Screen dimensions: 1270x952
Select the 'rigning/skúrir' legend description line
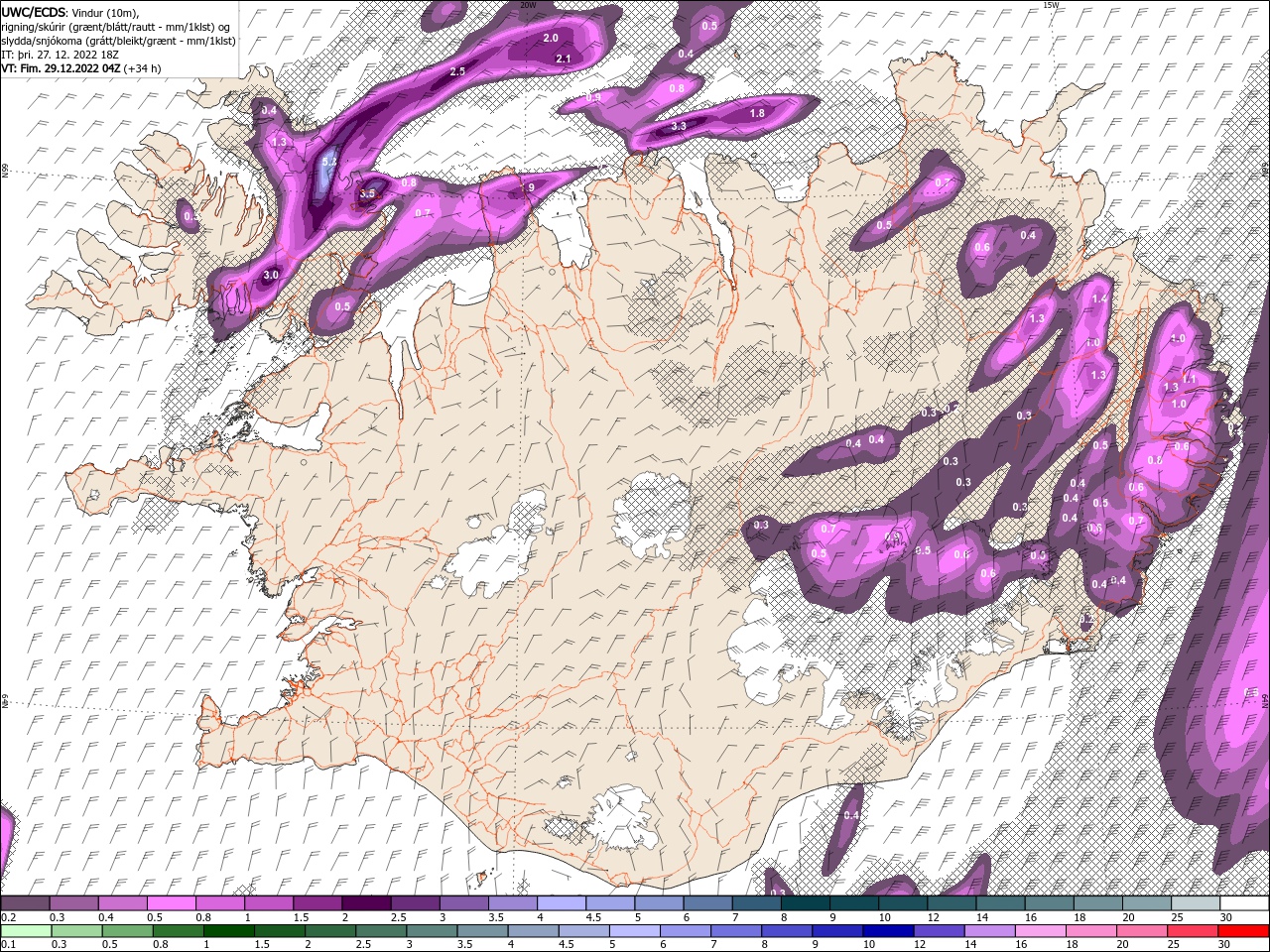[114, 26]
